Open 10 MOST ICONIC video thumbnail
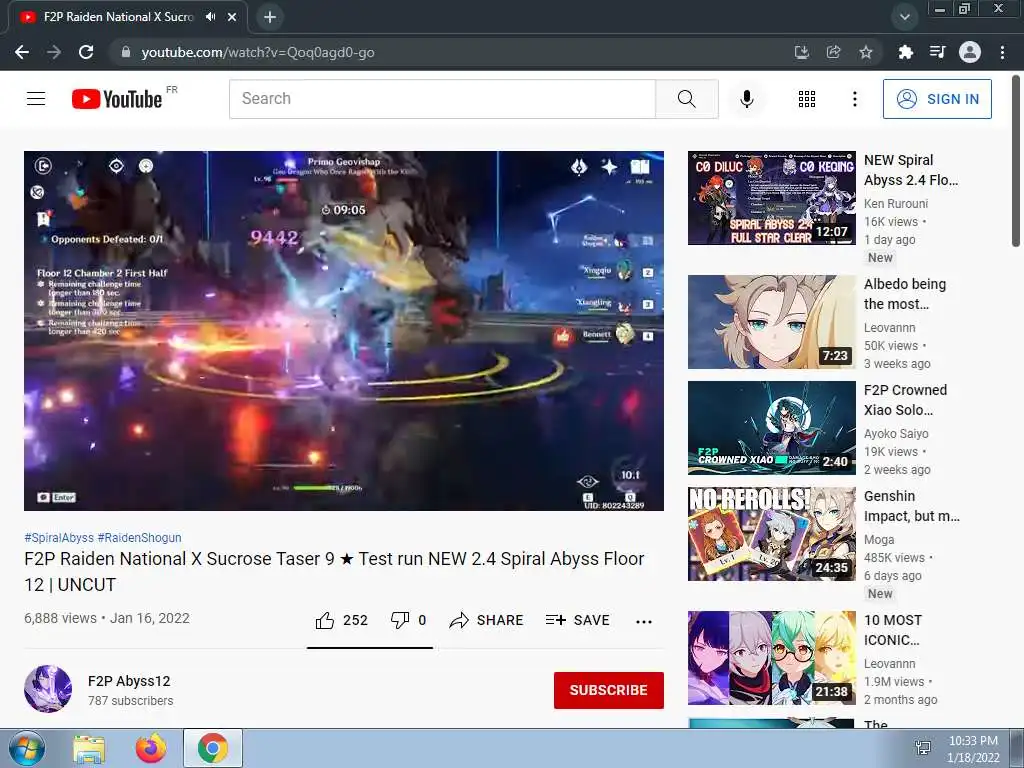This screenshot has width=1024, height=768. click(771, 658)
